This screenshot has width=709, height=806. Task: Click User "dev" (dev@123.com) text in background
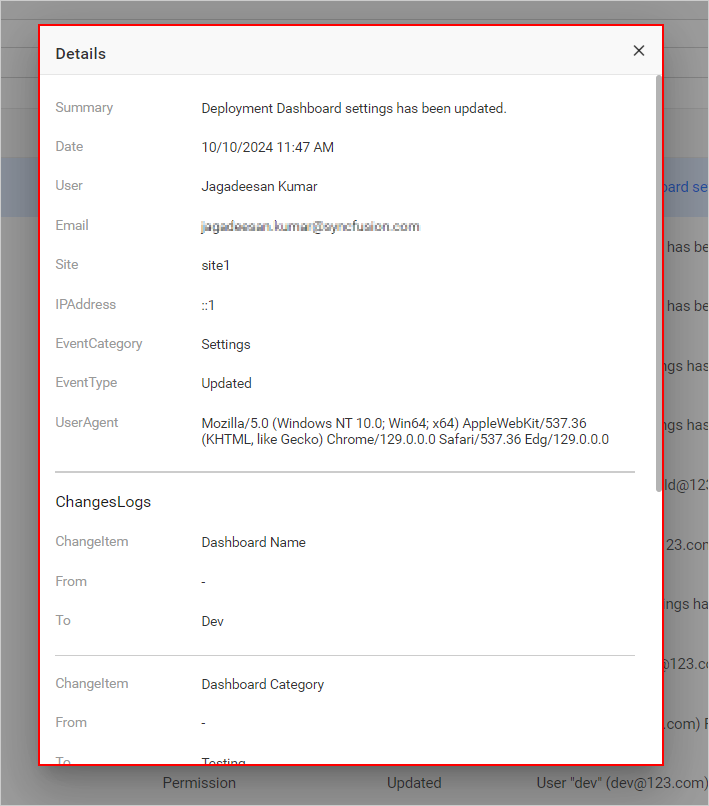click(x=622, y=783)
